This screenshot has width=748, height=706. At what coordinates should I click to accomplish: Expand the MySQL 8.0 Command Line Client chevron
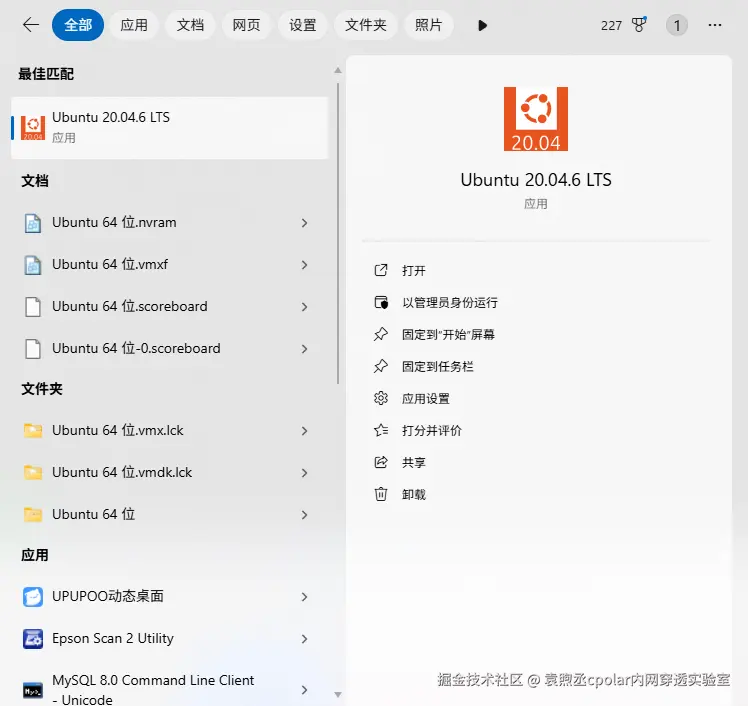point(305,690)
